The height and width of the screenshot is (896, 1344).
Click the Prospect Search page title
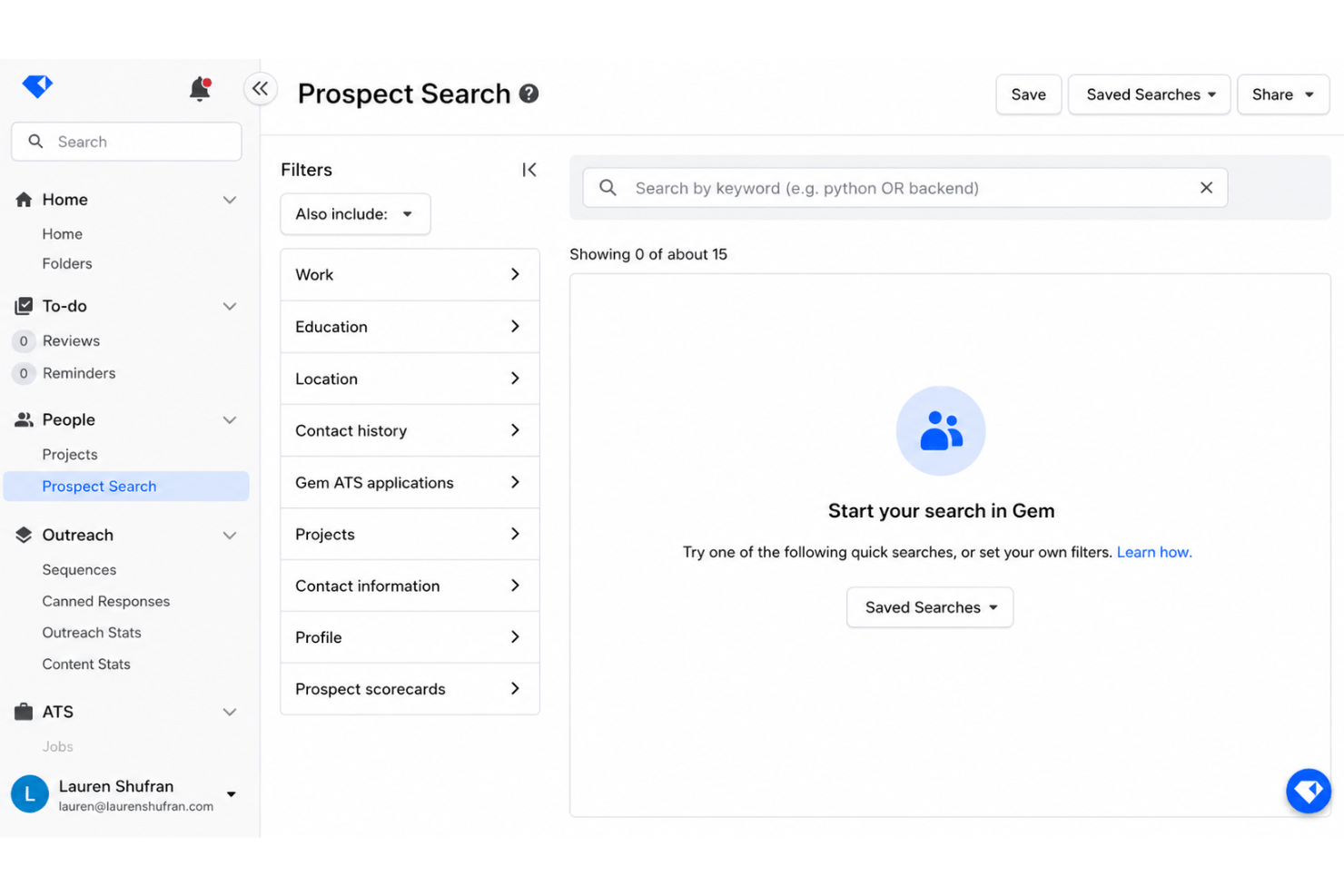point(404,94)
